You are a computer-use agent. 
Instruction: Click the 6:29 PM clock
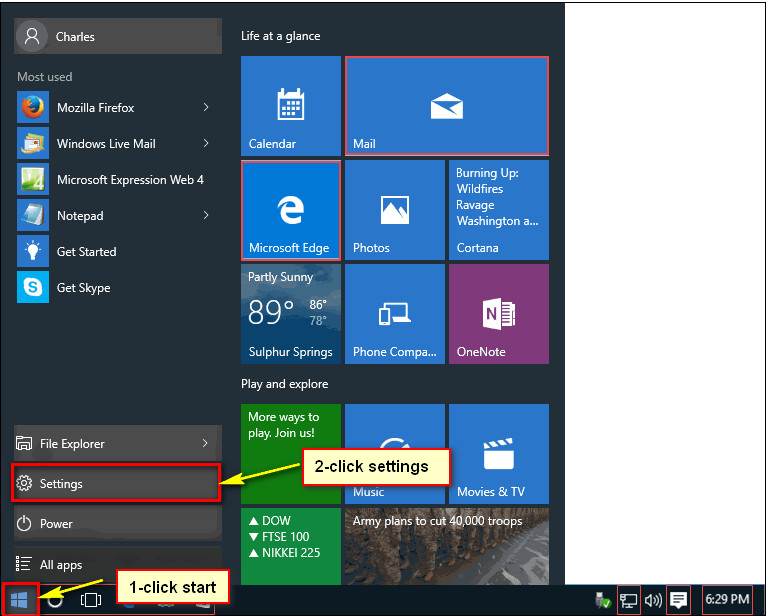pyautogui.click(x=727, y=599)
